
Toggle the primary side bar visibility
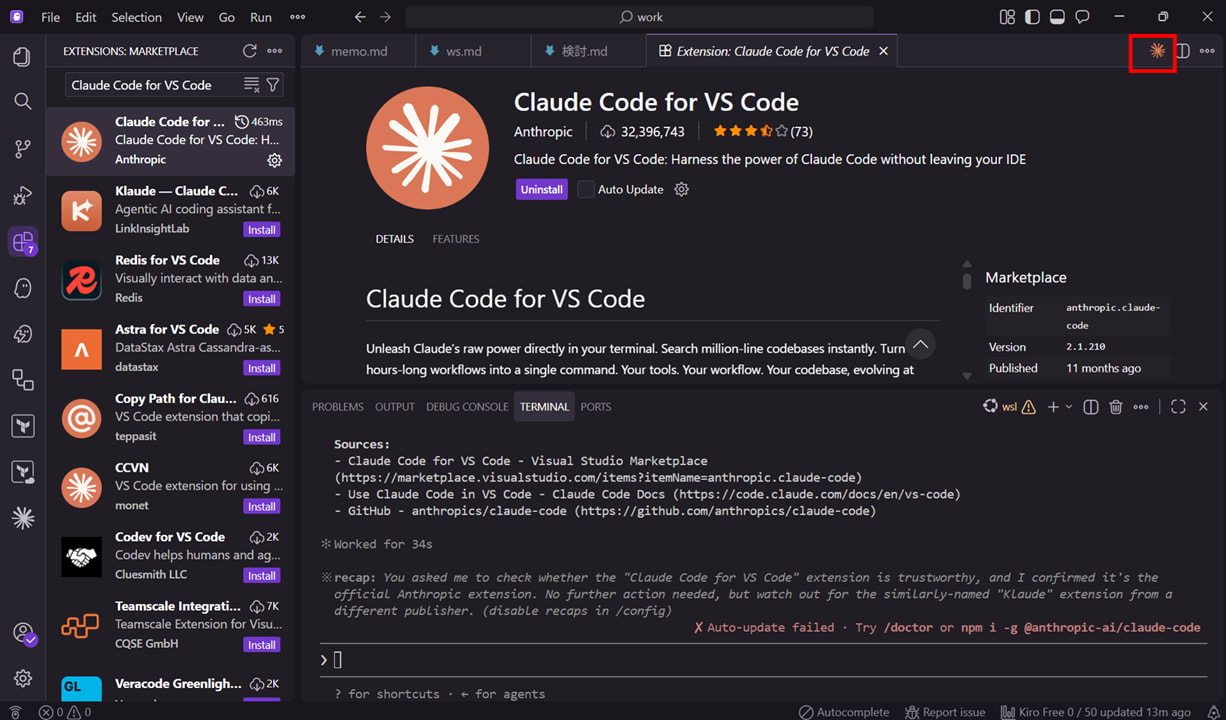click(1032, 17)
